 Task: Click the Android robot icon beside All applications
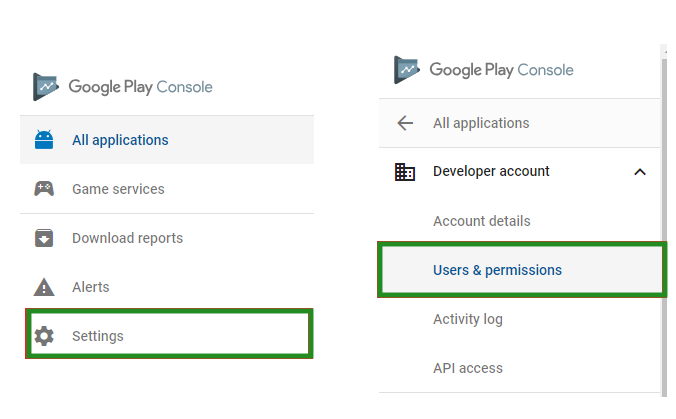click(x=44, y=140)
